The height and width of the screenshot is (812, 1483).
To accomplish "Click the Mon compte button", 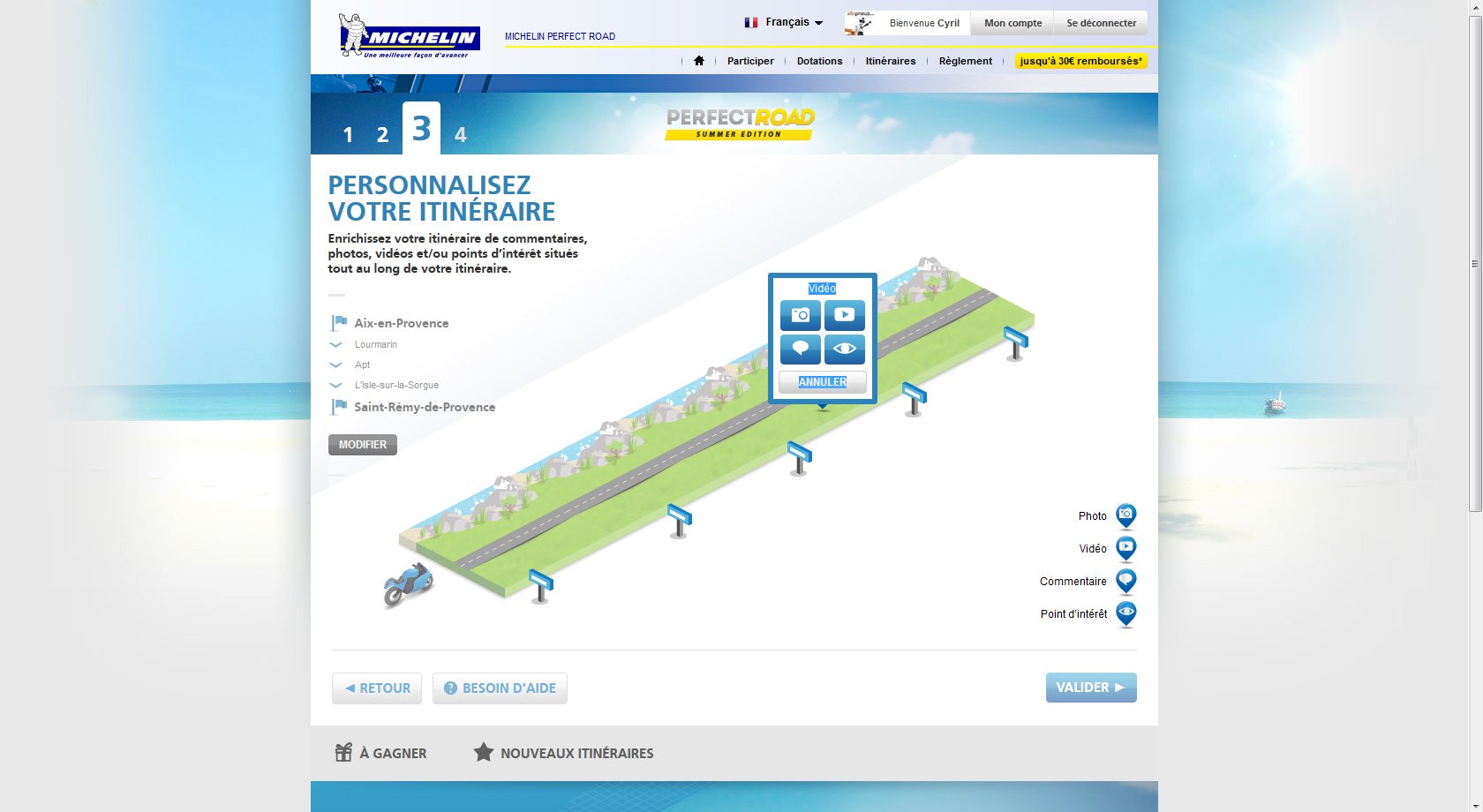I will (x=1013, y=23).
